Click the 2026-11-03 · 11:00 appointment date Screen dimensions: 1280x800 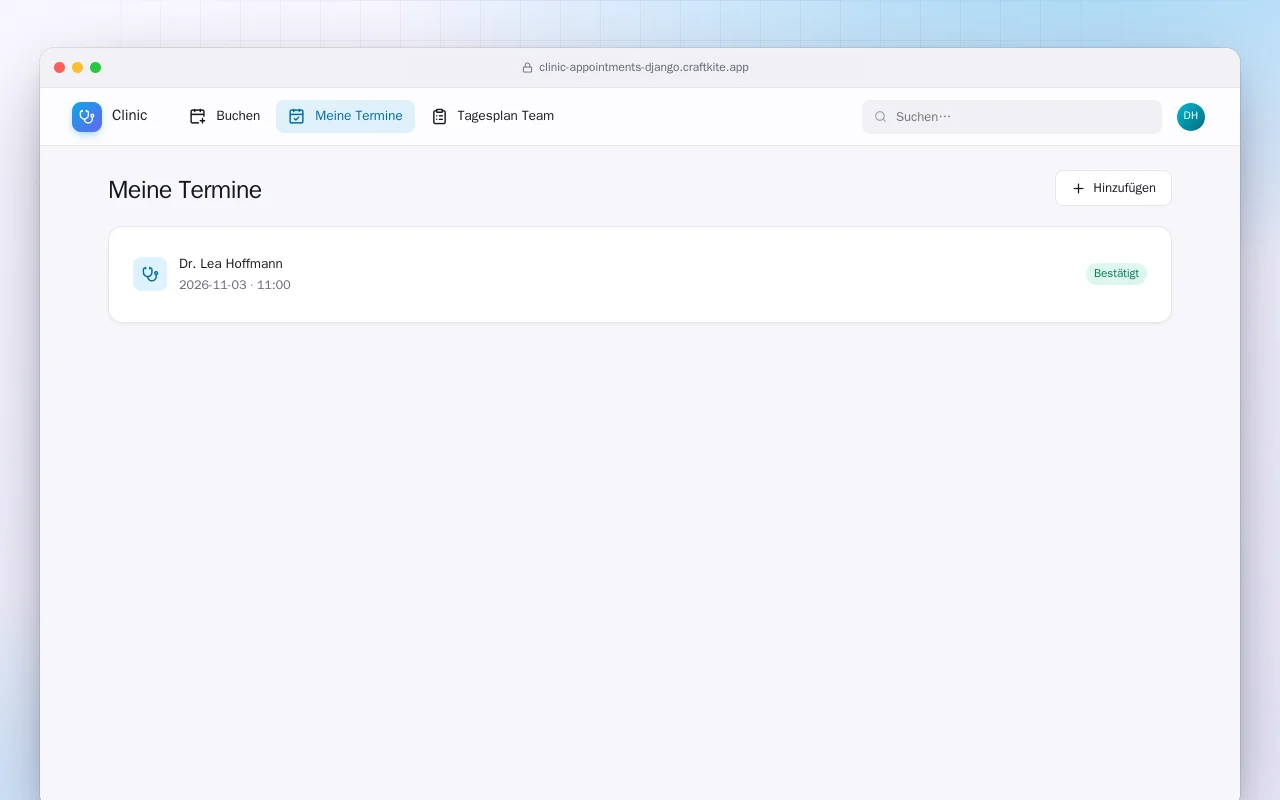click(x=235, y=285)
